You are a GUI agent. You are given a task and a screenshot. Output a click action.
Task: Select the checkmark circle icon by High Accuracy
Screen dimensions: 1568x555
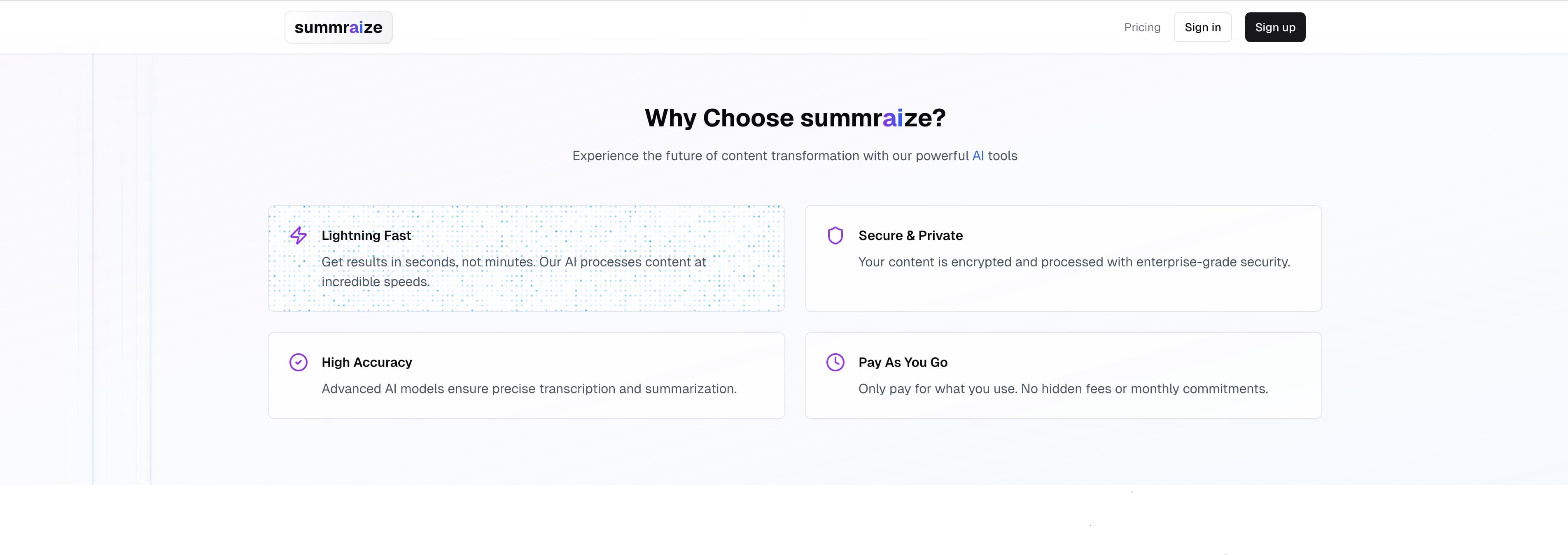(x=298, y=362)
